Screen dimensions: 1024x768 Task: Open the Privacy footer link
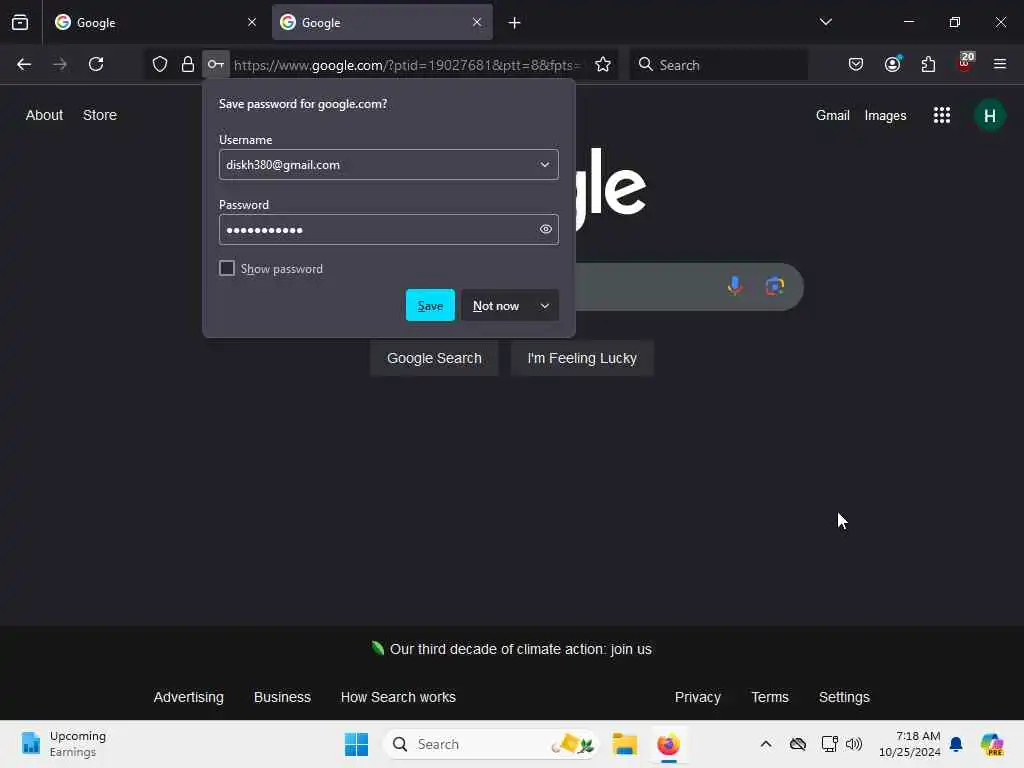pyautogui.click(x=697, y=697)
